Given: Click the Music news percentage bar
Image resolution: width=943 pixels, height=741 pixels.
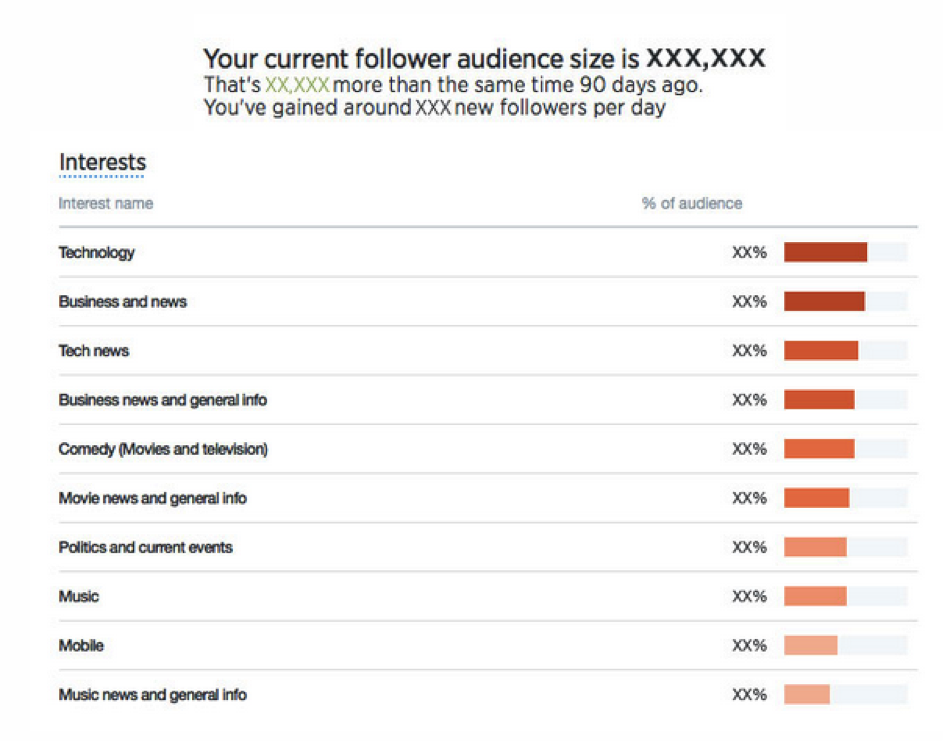Looking at the screenshot, I should point(807,694).
